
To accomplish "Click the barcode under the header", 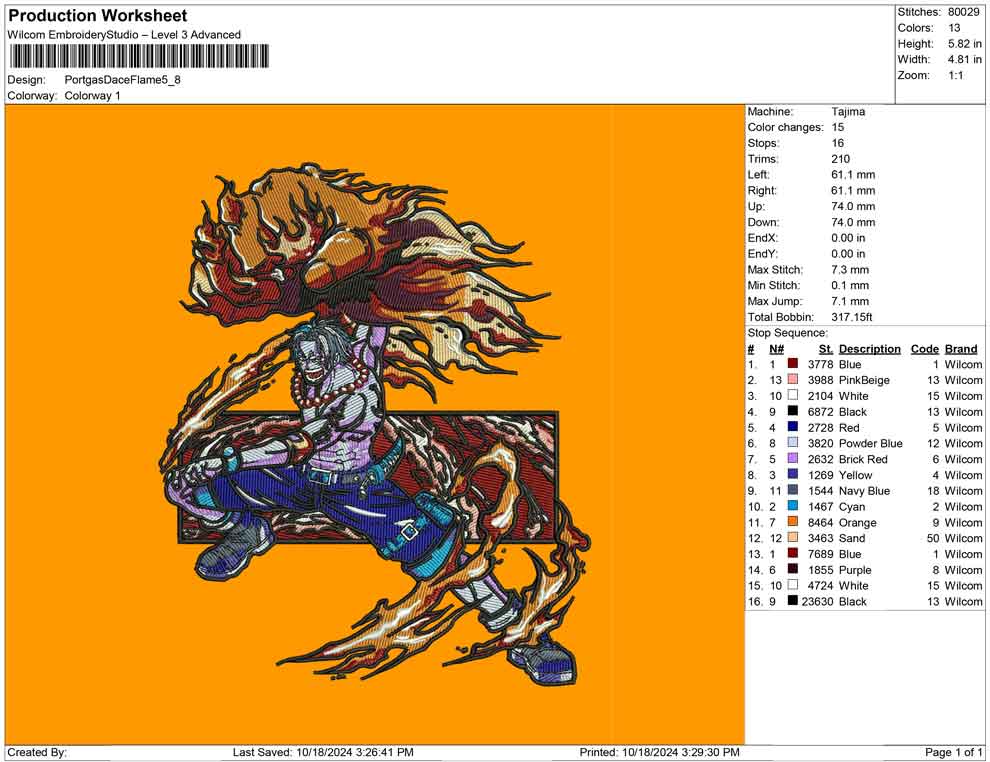I will pos(138,56).
